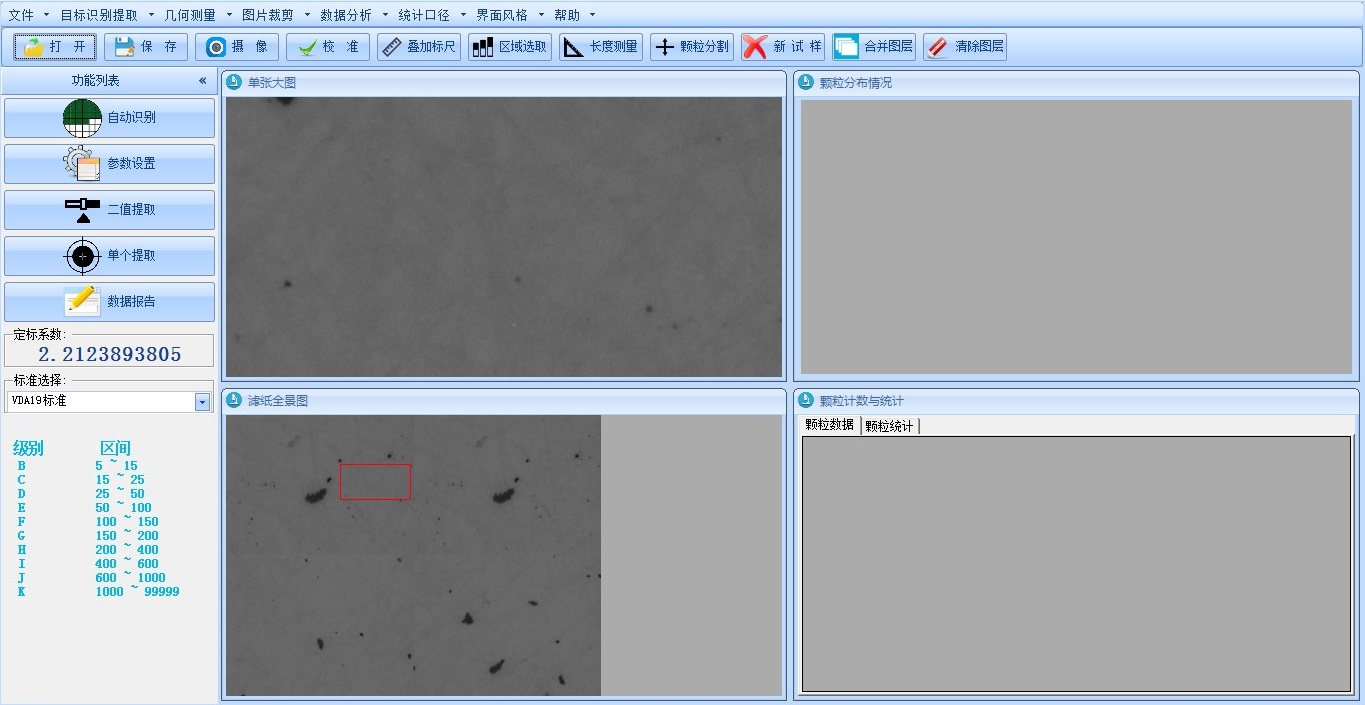Open the data analysis (数据分析) menu

click(x=346, y=15)
